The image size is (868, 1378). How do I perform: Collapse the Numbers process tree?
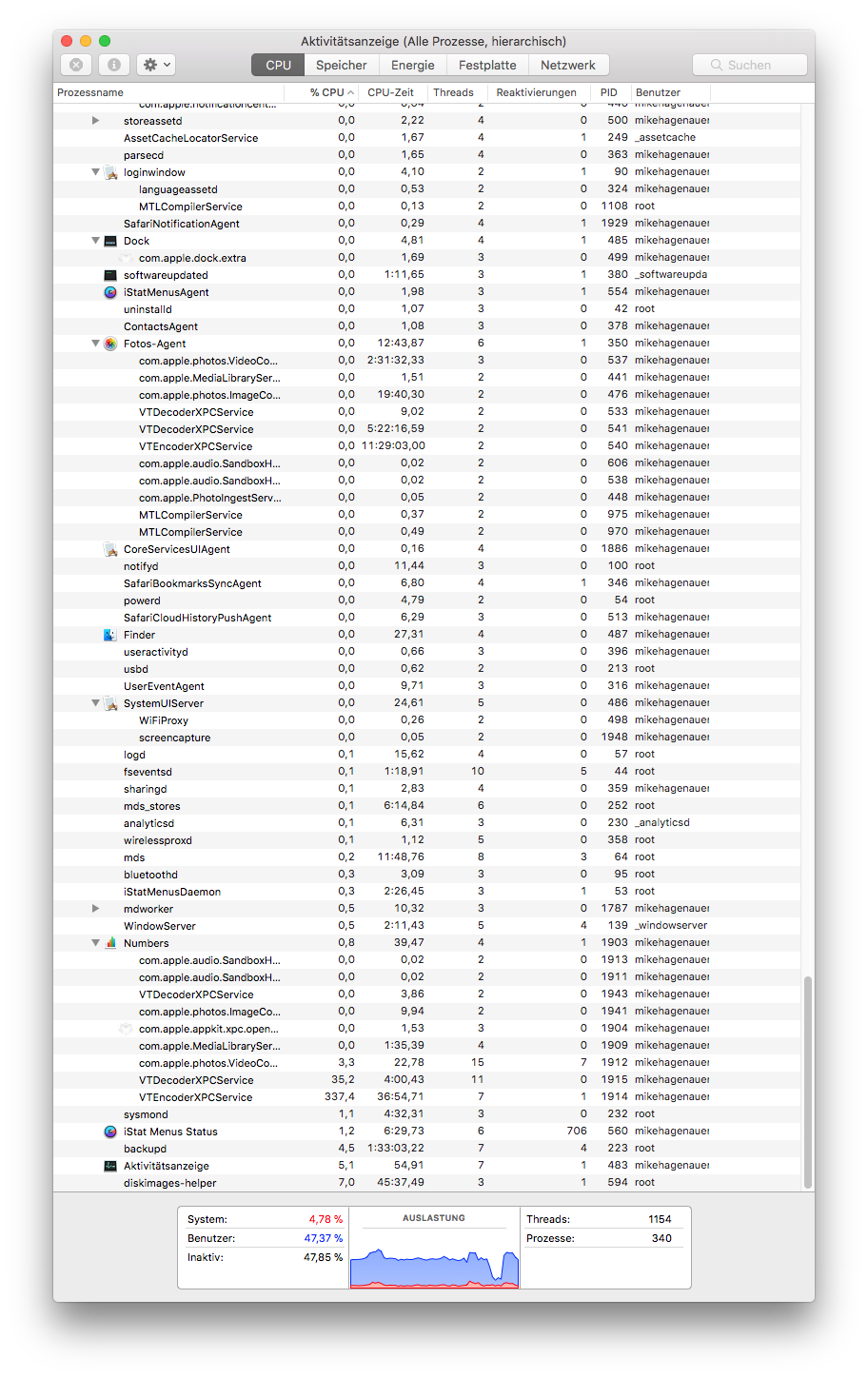pos(95,943)
